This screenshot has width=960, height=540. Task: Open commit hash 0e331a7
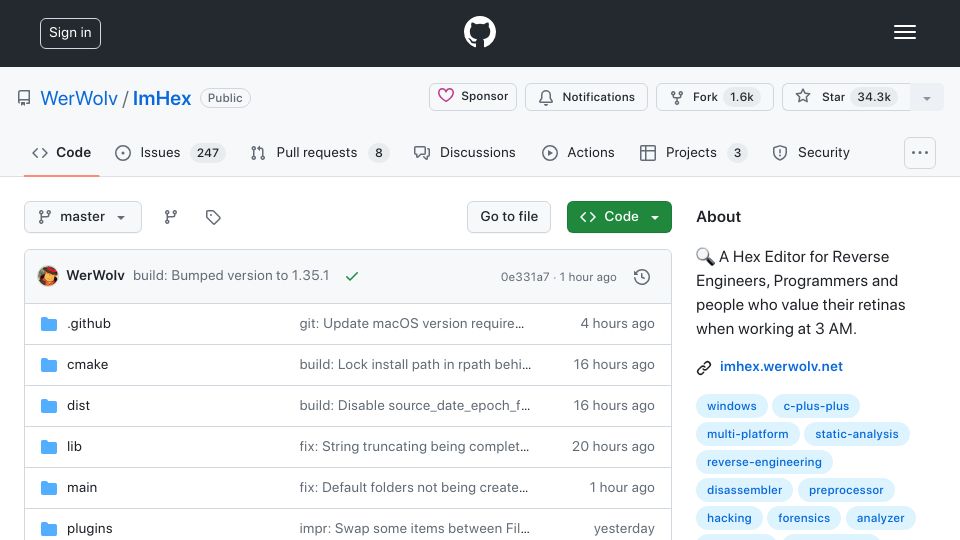tap(525, 277)
